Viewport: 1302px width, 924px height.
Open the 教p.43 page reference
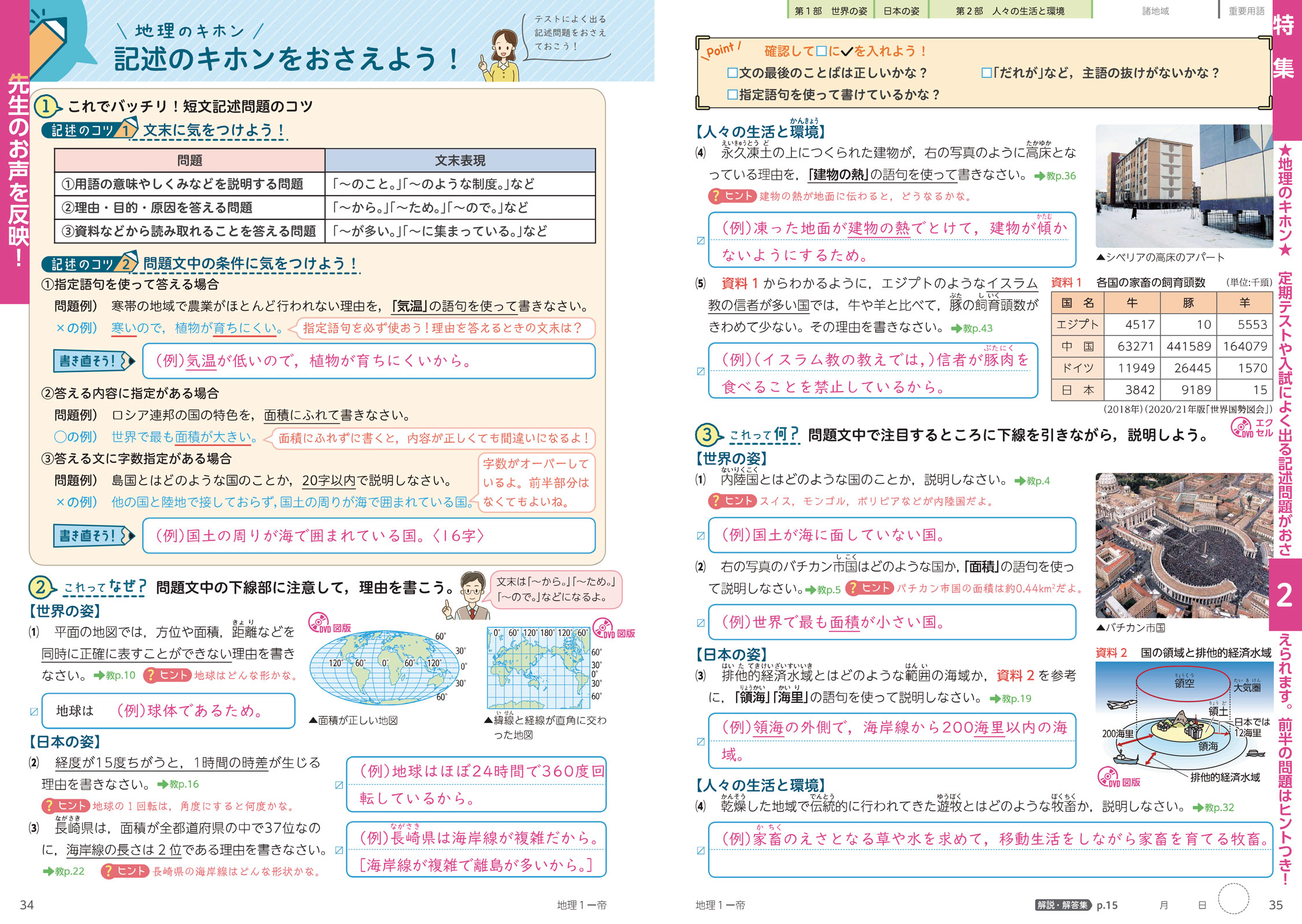tap(972, 328)
